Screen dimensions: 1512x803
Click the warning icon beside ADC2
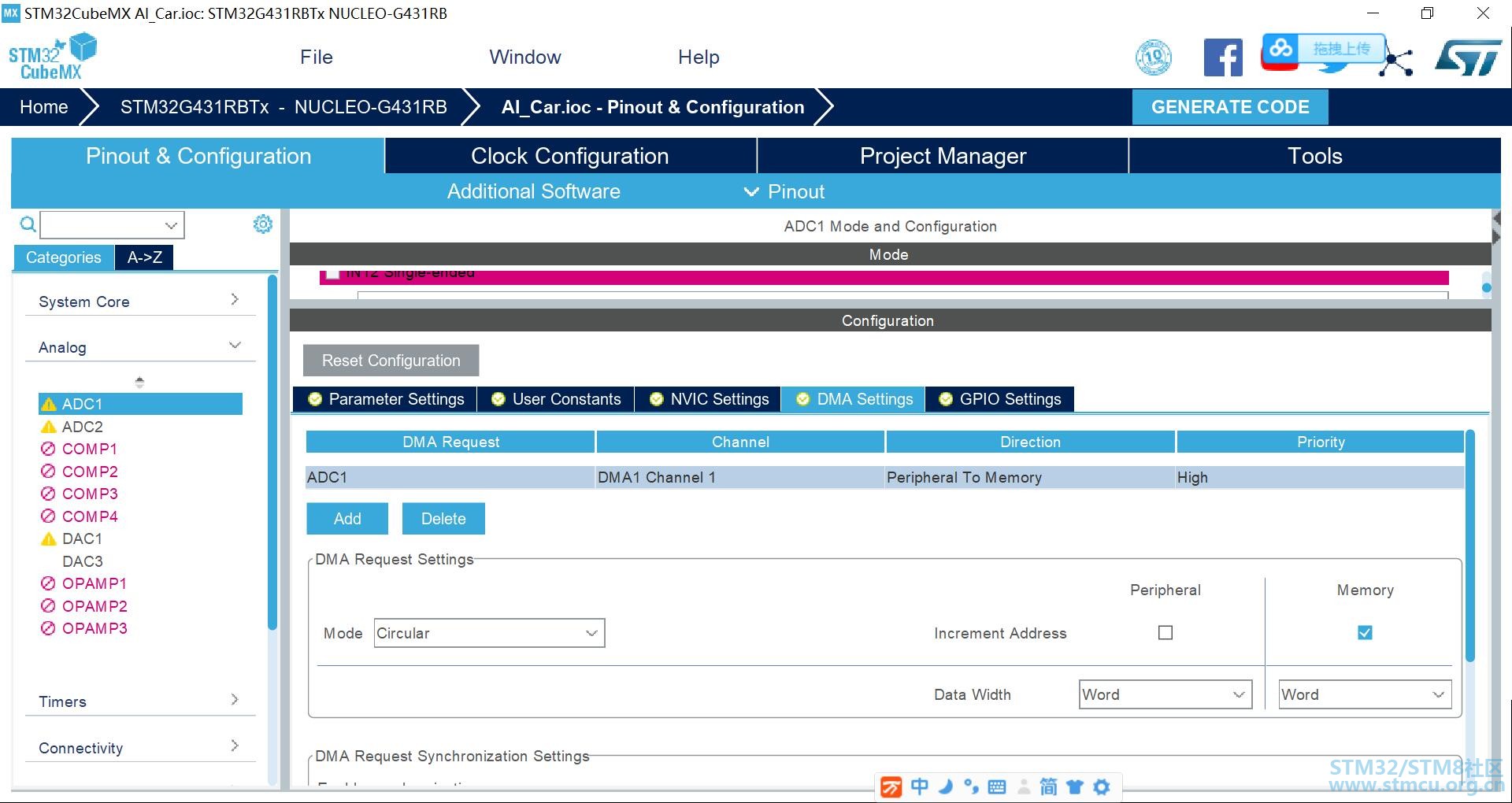(48, 427)
